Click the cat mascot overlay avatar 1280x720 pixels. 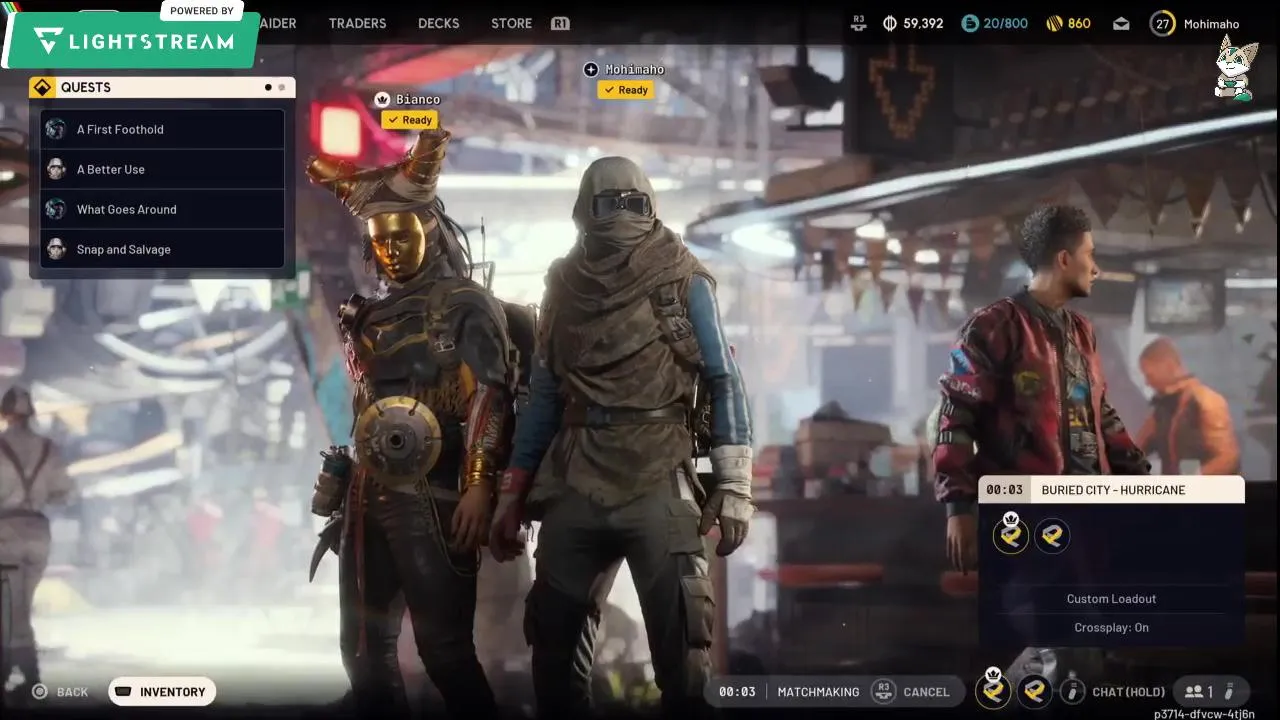coord(1234,68)
